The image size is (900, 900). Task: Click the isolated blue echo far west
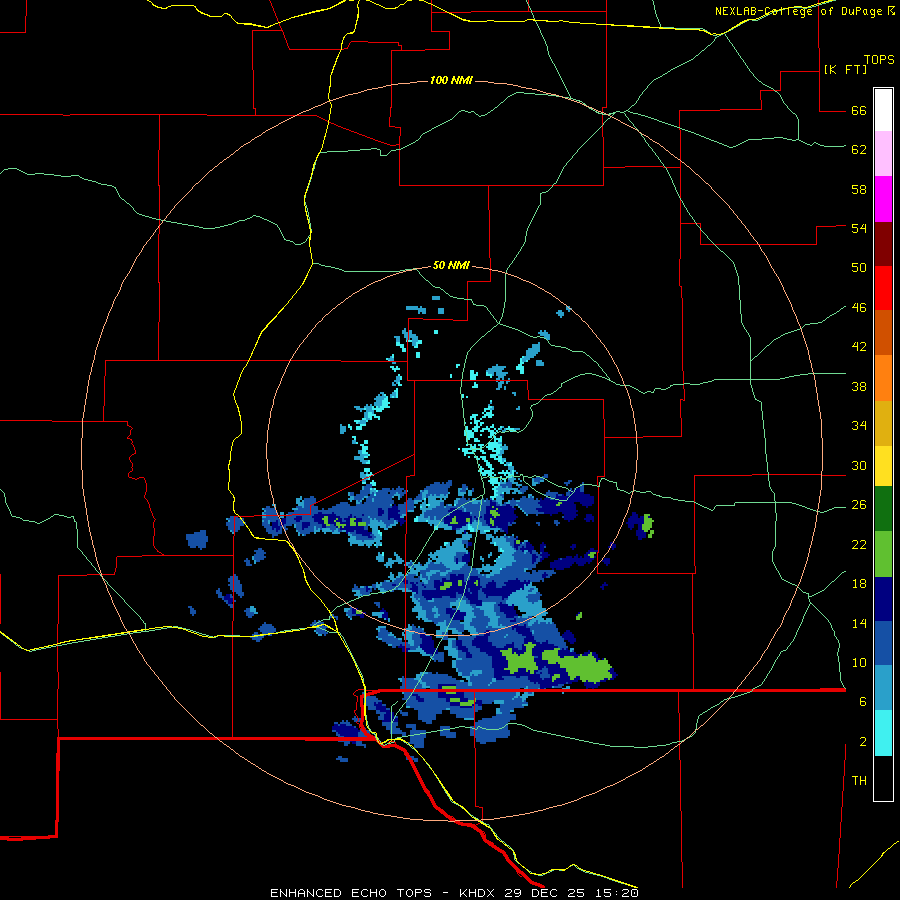197,540
